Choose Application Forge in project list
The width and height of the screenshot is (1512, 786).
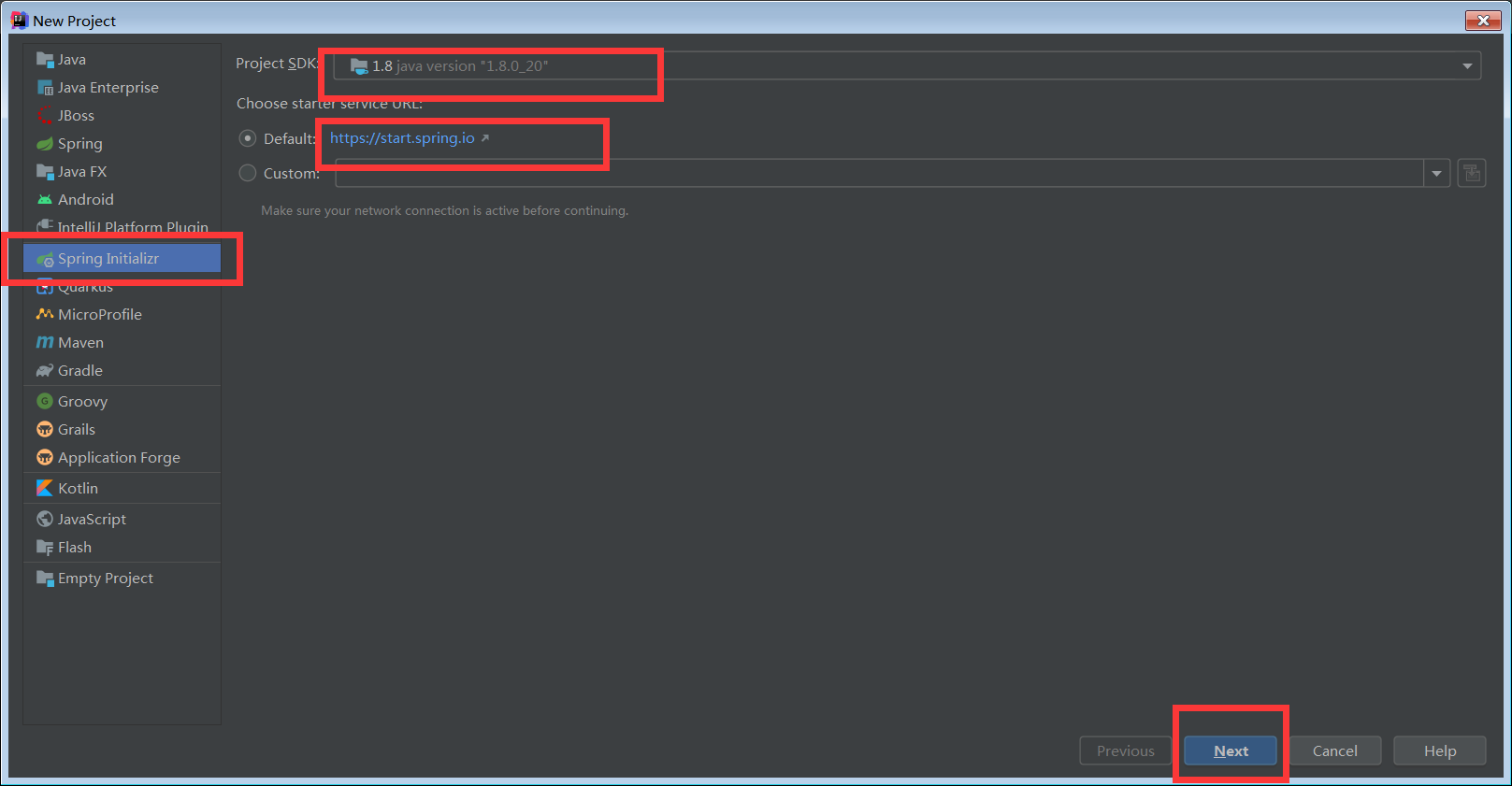click(122, 458)
